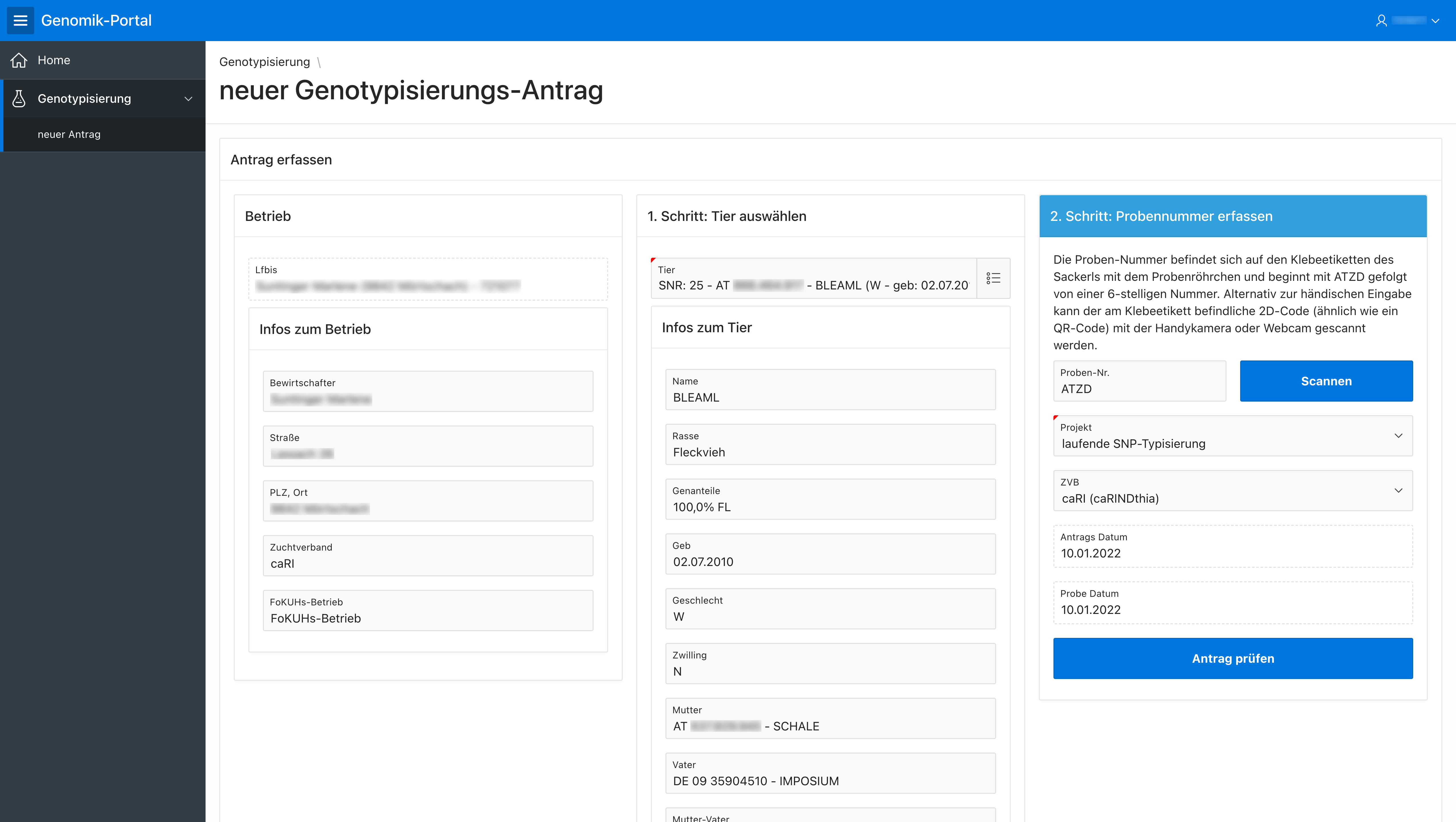Open the Projekt dropdown
Image resolution: width=1456 pixels, height=822 pixels.
(x=1232, y=436)
